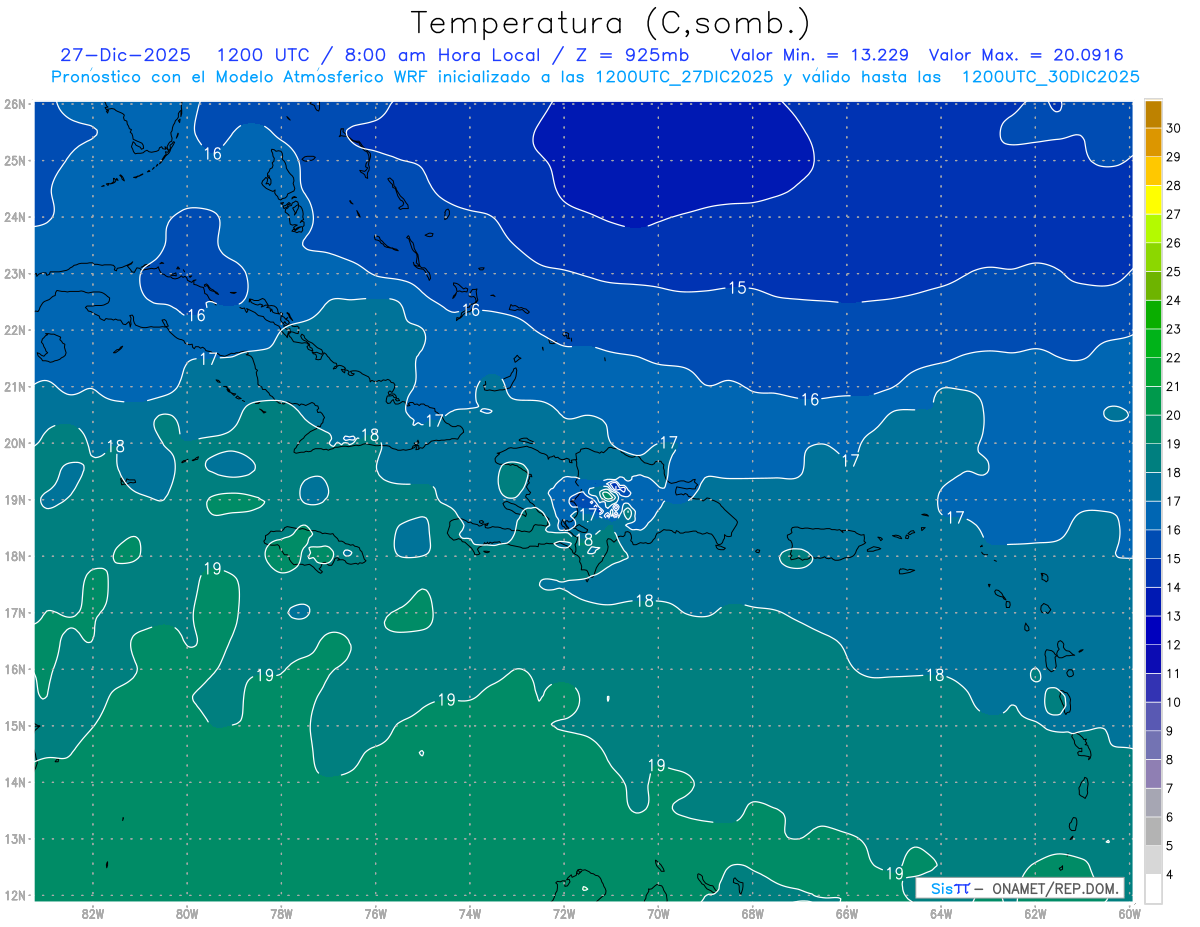This screenshot has width=1200, height=927.
Task: Click the legend scale value "29"
Action: [1174, 157]
